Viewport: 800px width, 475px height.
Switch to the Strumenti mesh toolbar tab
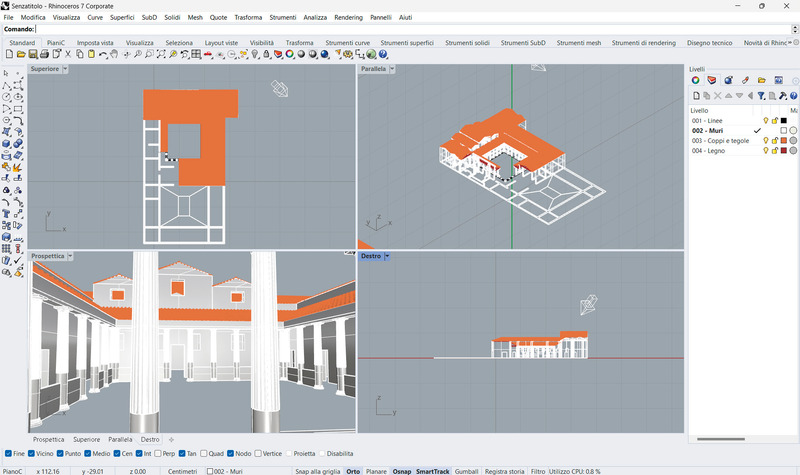579,43
